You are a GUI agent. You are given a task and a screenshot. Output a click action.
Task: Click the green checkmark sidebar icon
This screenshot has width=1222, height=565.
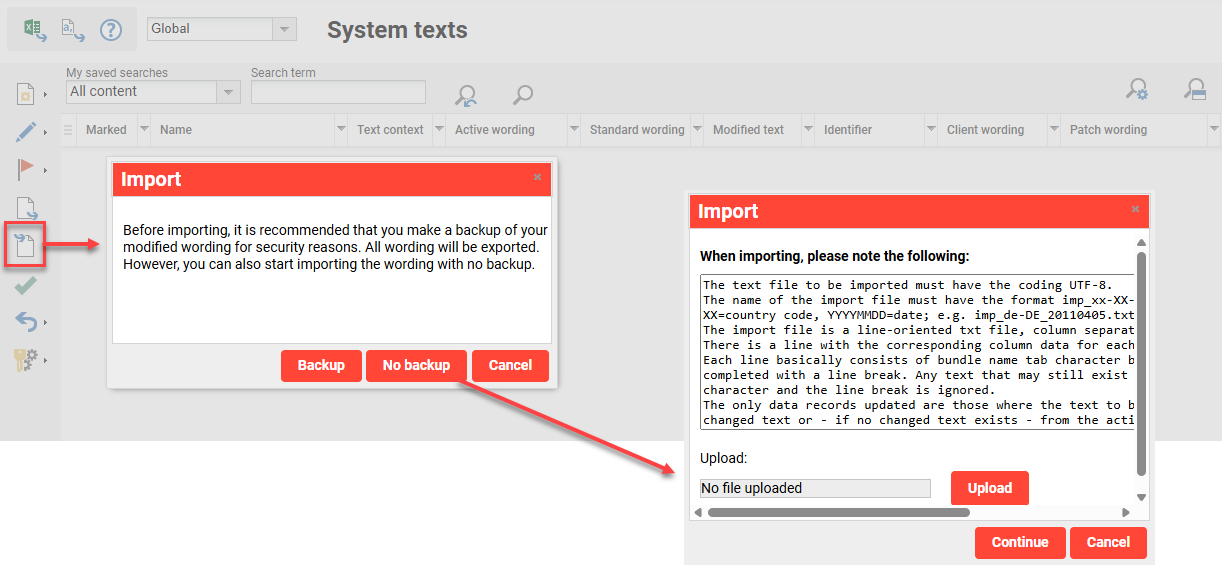(x=26, y=286)
